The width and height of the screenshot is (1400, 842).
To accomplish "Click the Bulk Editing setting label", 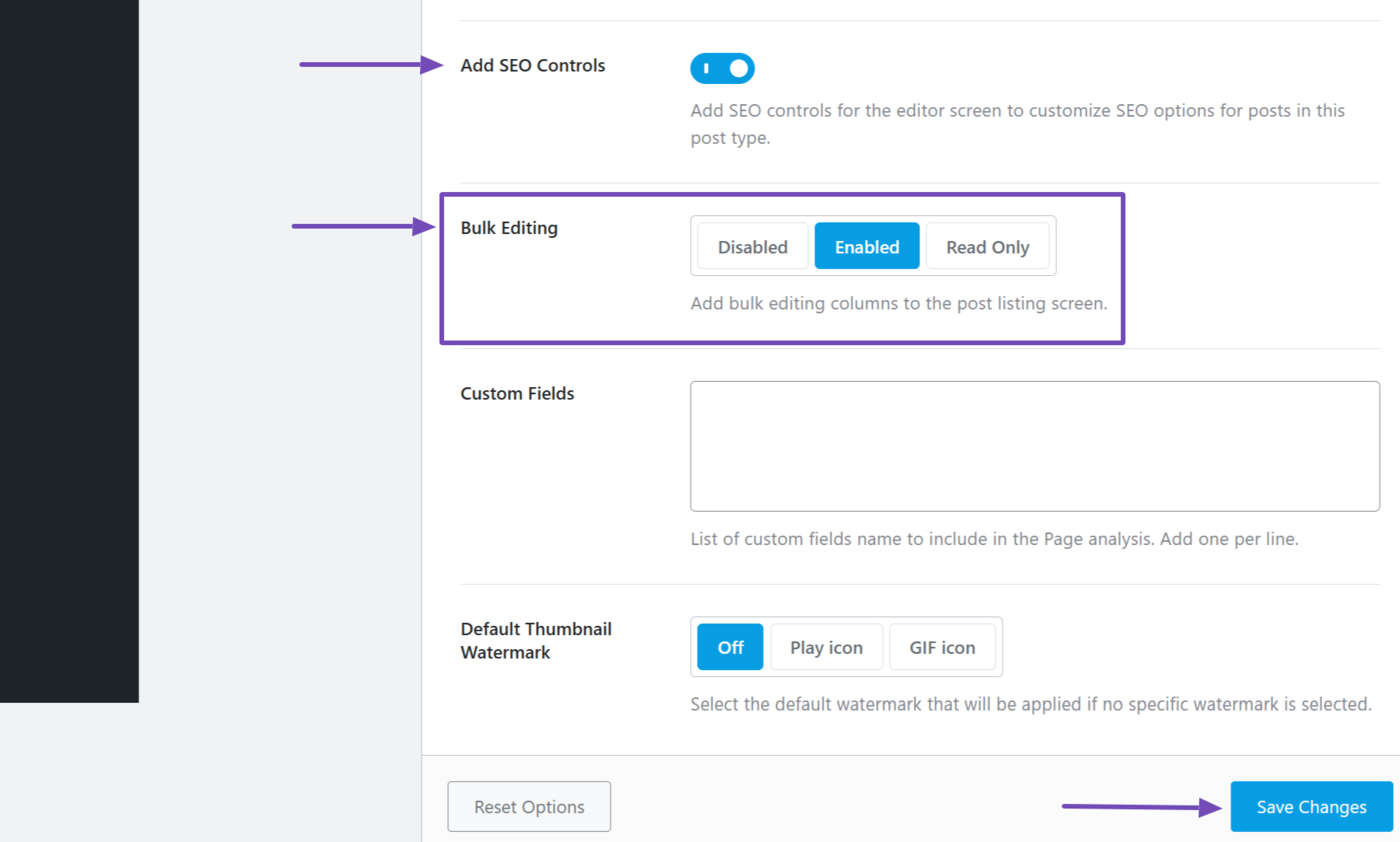I will (x=508, y=228).
